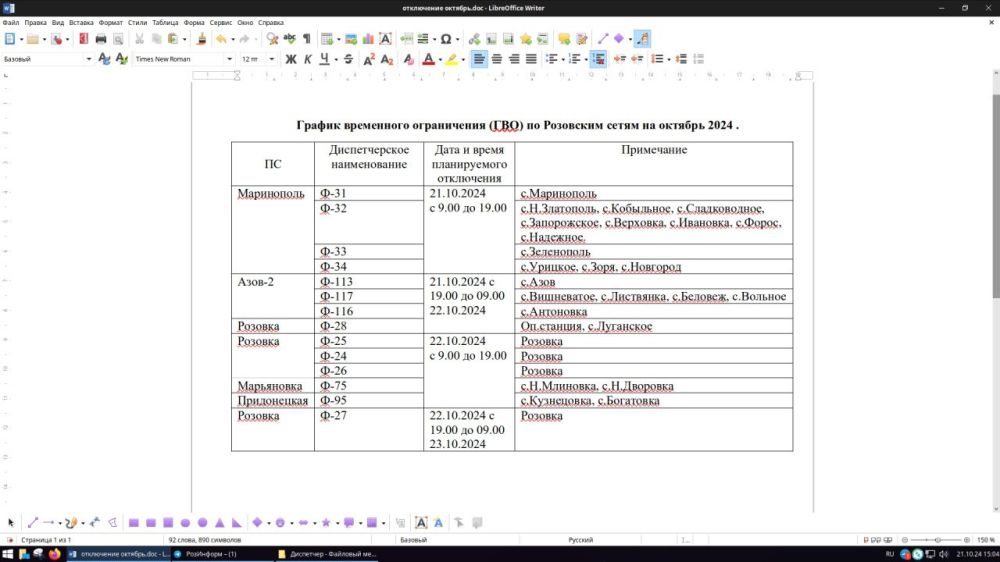This screenshot has height=562, width=1000.
Task: Toggle align right
Action: 514,59
